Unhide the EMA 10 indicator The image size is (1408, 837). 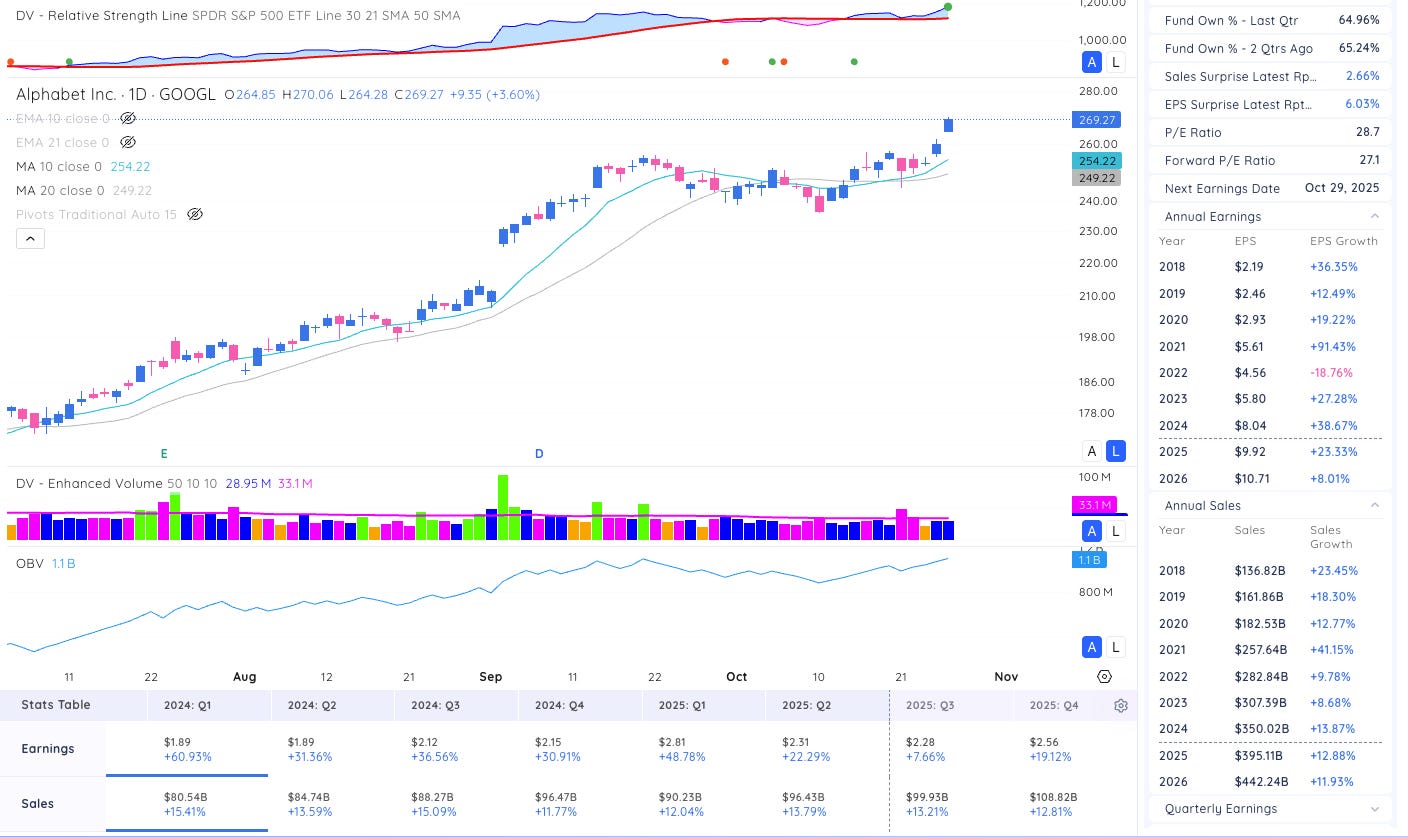(128, 118)
